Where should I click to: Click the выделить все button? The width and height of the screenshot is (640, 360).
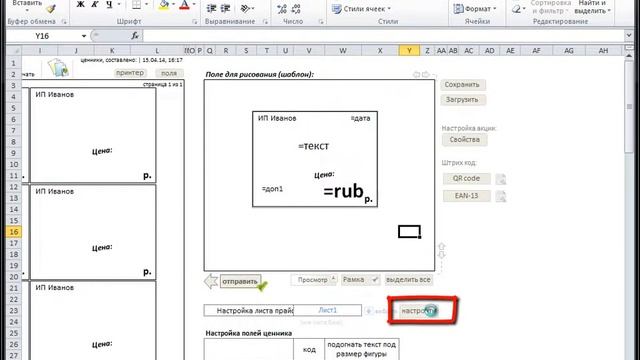coord(408,280)
